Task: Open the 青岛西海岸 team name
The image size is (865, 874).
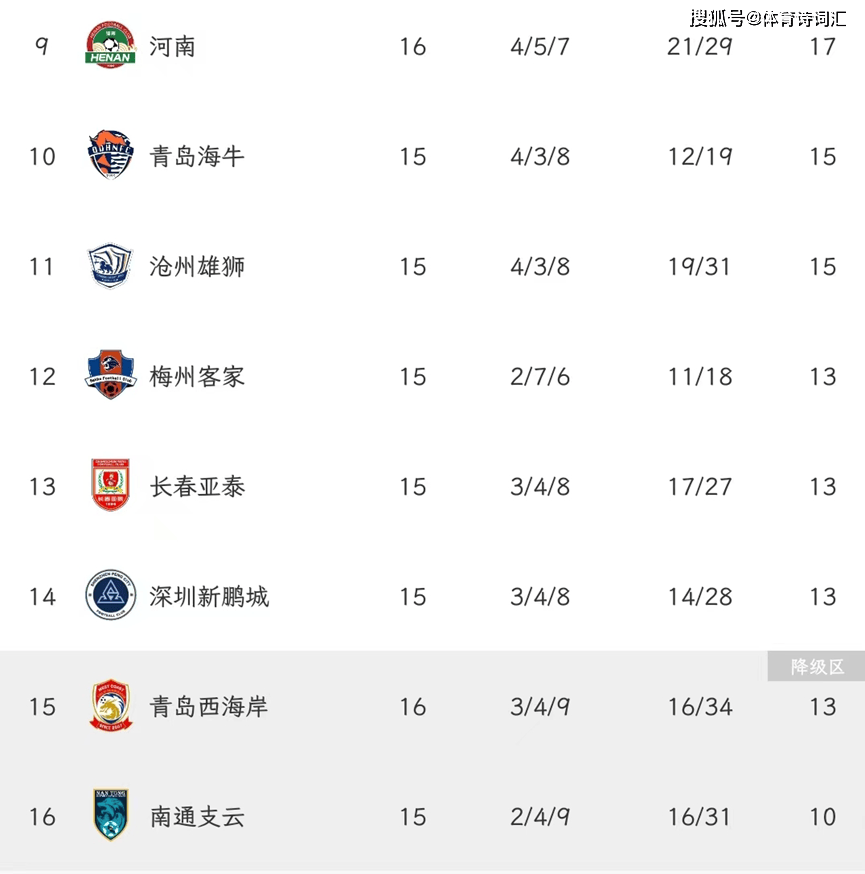Action: click(x=209, y=707)
